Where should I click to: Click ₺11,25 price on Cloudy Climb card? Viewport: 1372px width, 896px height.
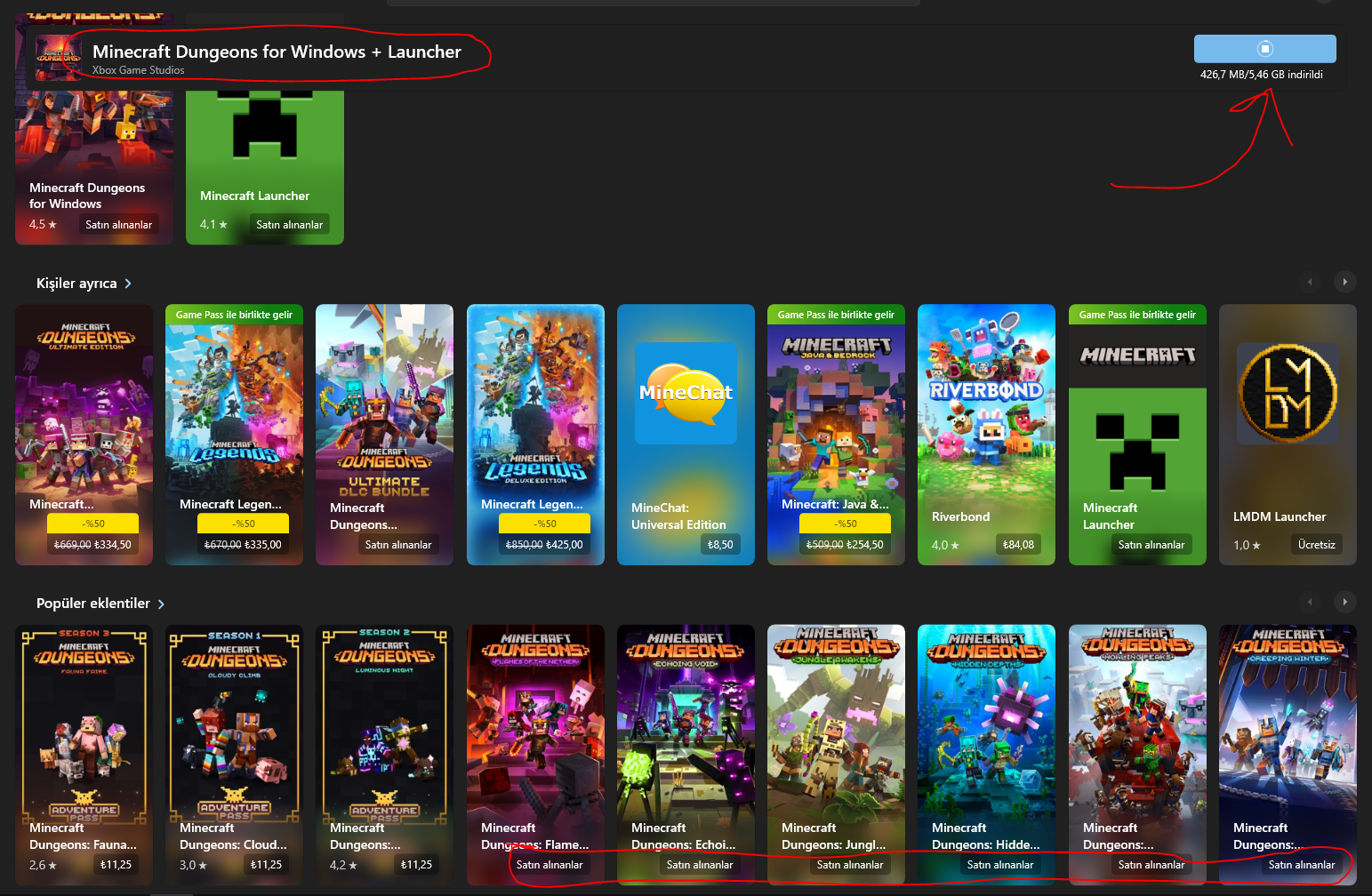(x=266, y=865)
